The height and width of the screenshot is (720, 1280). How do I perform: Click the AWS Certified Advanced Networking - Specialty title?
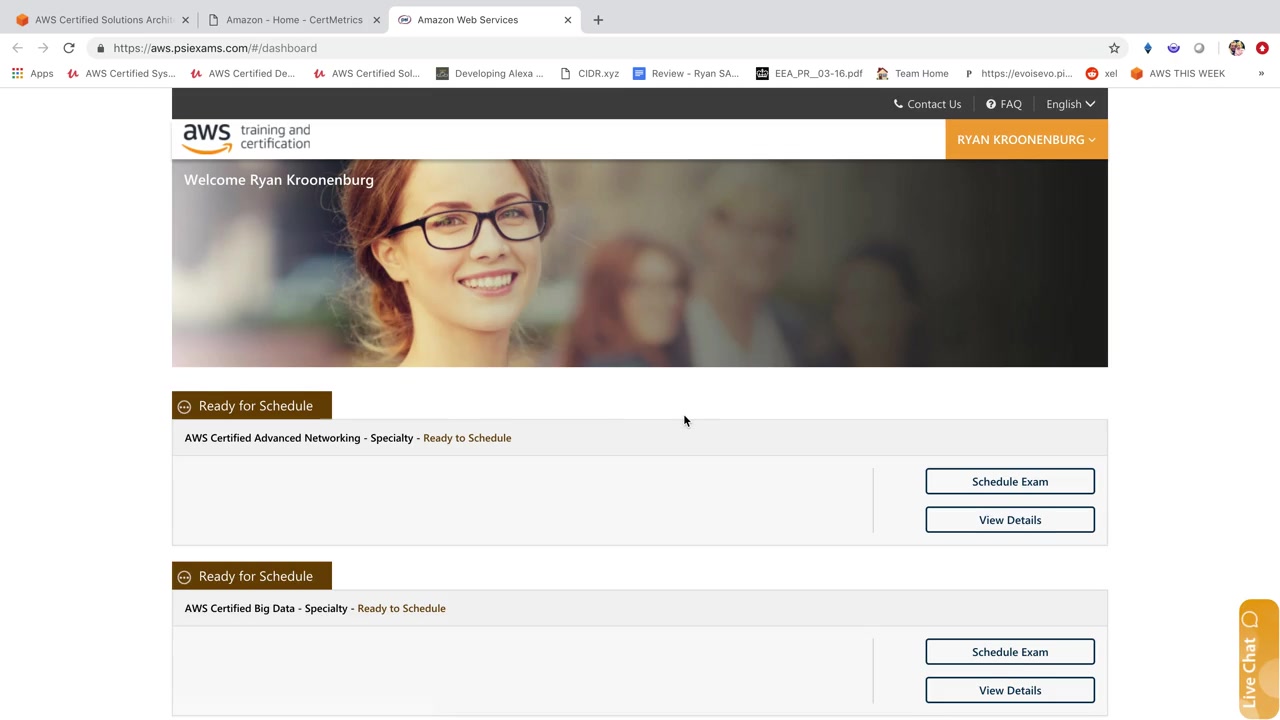[x=299, y=438]
